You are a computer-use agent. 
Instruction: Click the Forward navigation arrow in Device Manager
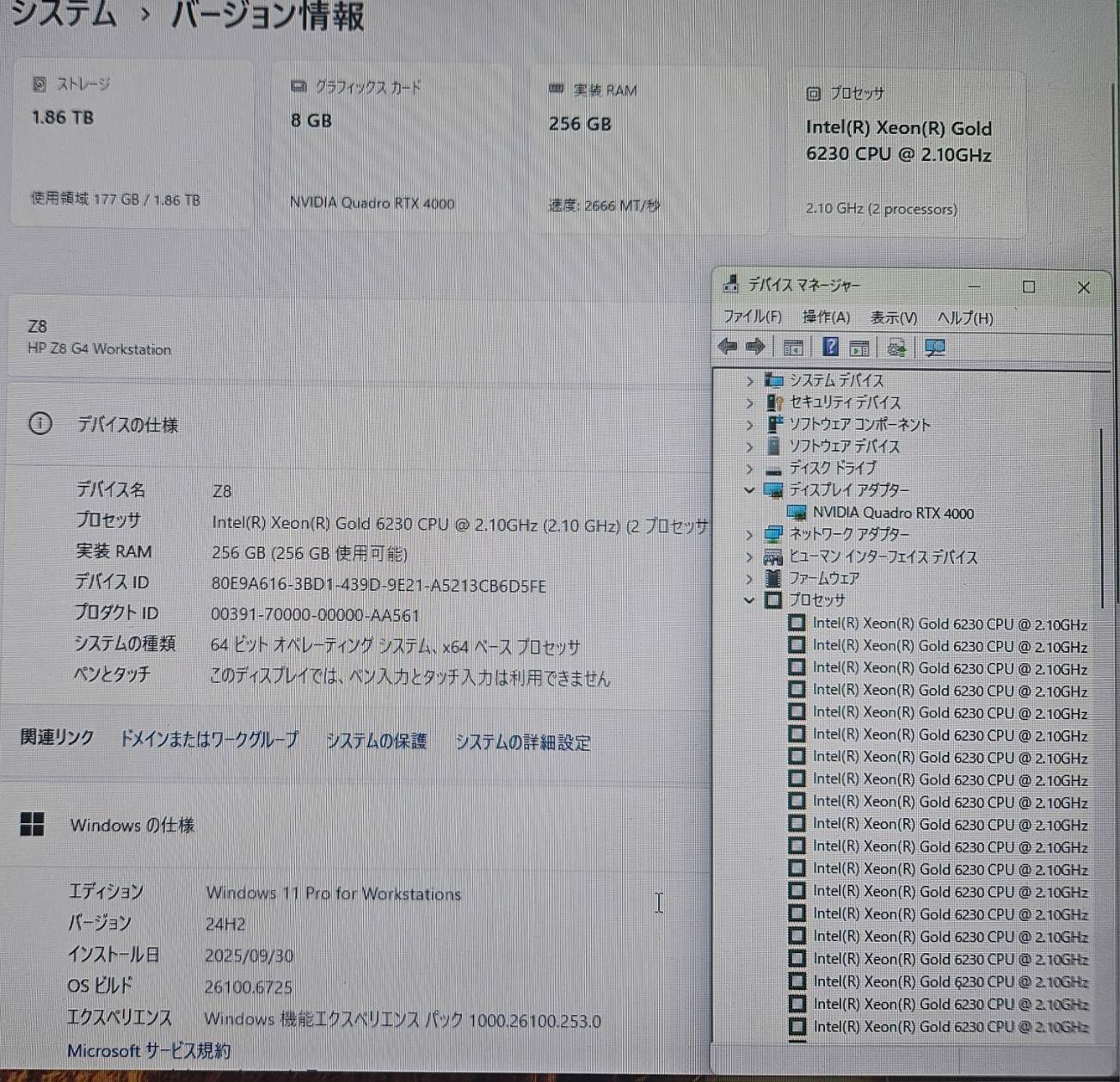click(755, 347)
